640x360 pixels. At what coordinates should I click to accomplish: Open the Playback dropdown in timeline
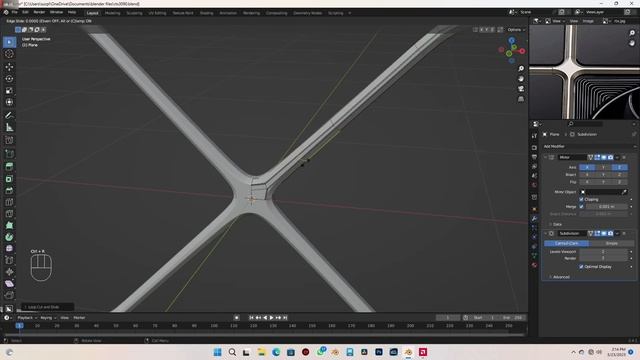point(27,318)
